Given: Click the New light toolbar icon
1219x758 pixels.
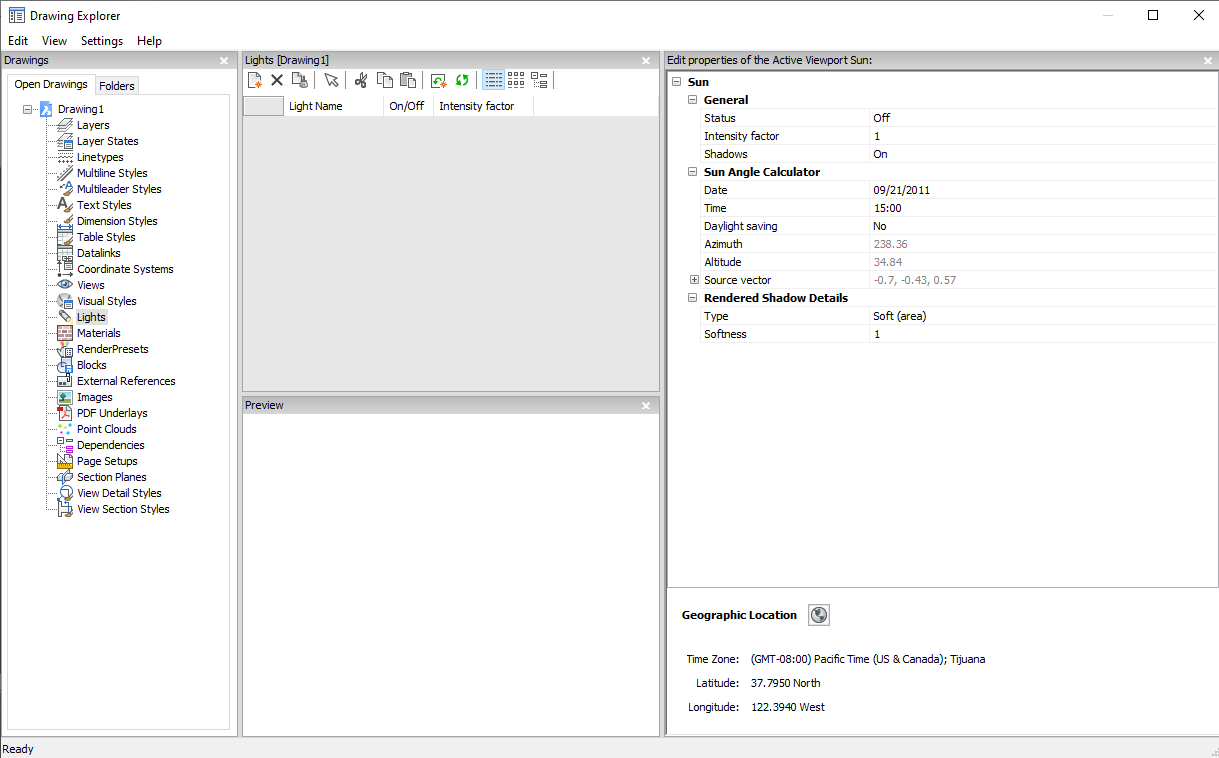Looking at the screenshot, I should 255,80.
